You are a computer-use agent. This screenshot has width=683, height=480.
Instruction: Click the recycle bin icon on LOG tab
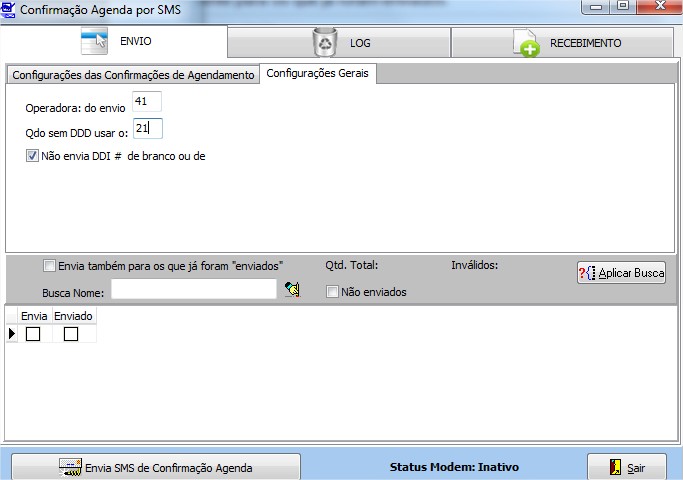pos(325,43)
